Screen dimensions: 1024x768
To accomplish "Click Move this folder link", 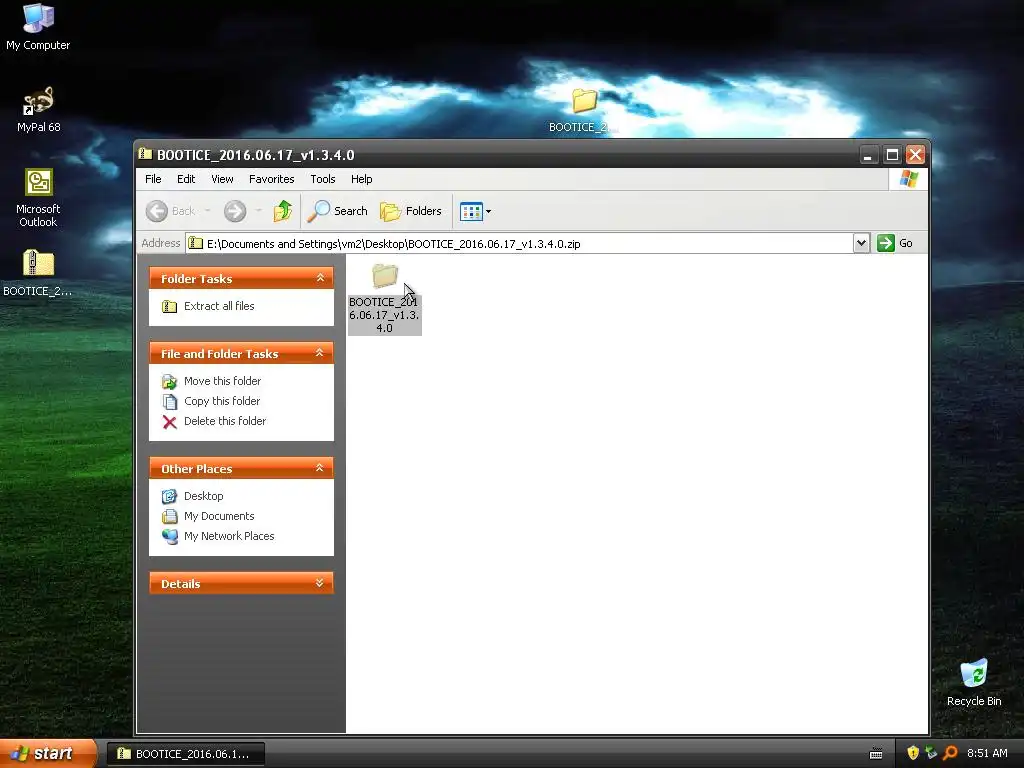I will 222,381.
